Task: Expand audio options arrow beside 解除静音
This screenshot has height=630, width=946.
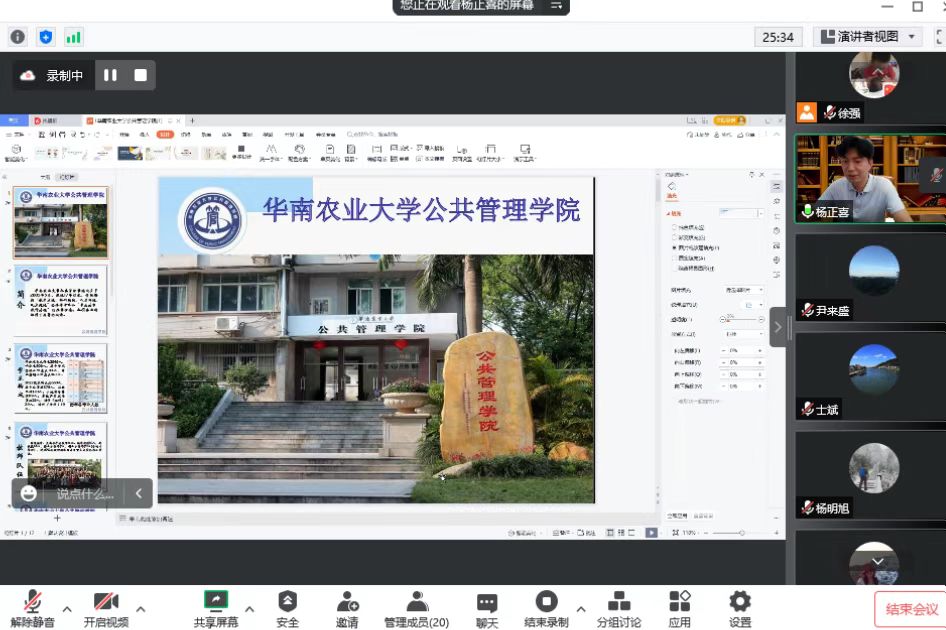Action: coord(67,608)
